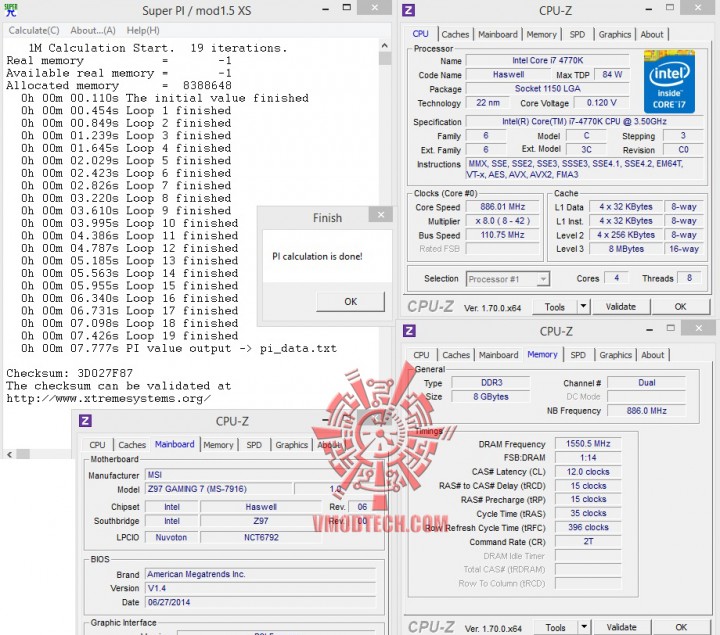Open the Calculate(C) menu in Super PI
This screenshot has width=720, height=635.
tap(34, 30)
